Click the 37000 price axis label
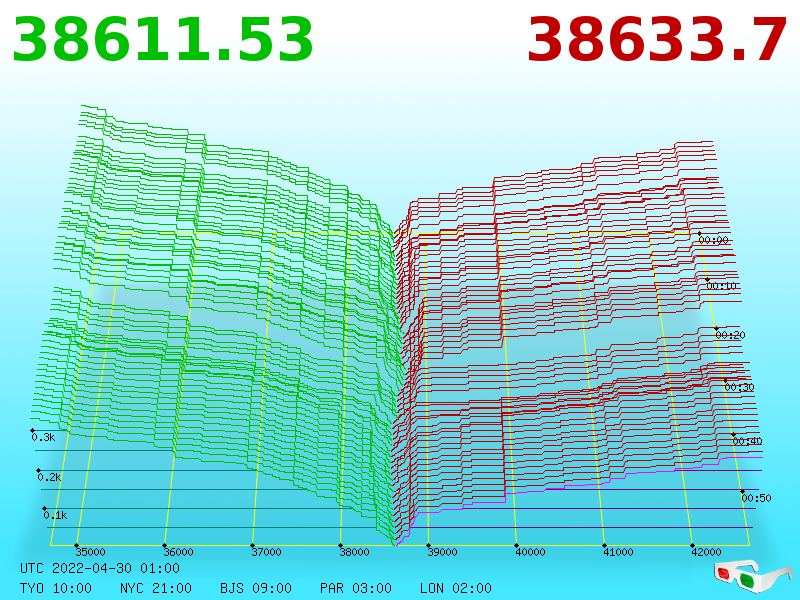800x600 pixels. tap(266, 552)
